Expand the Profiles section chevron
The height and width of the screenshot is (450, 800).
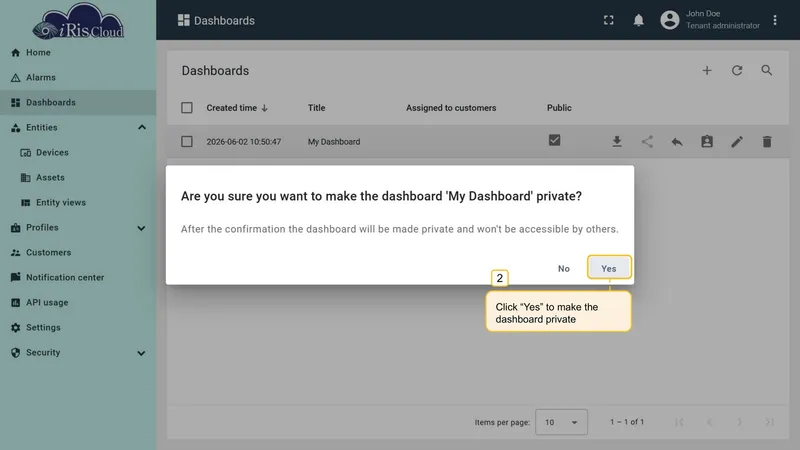[x=141, y=228]
